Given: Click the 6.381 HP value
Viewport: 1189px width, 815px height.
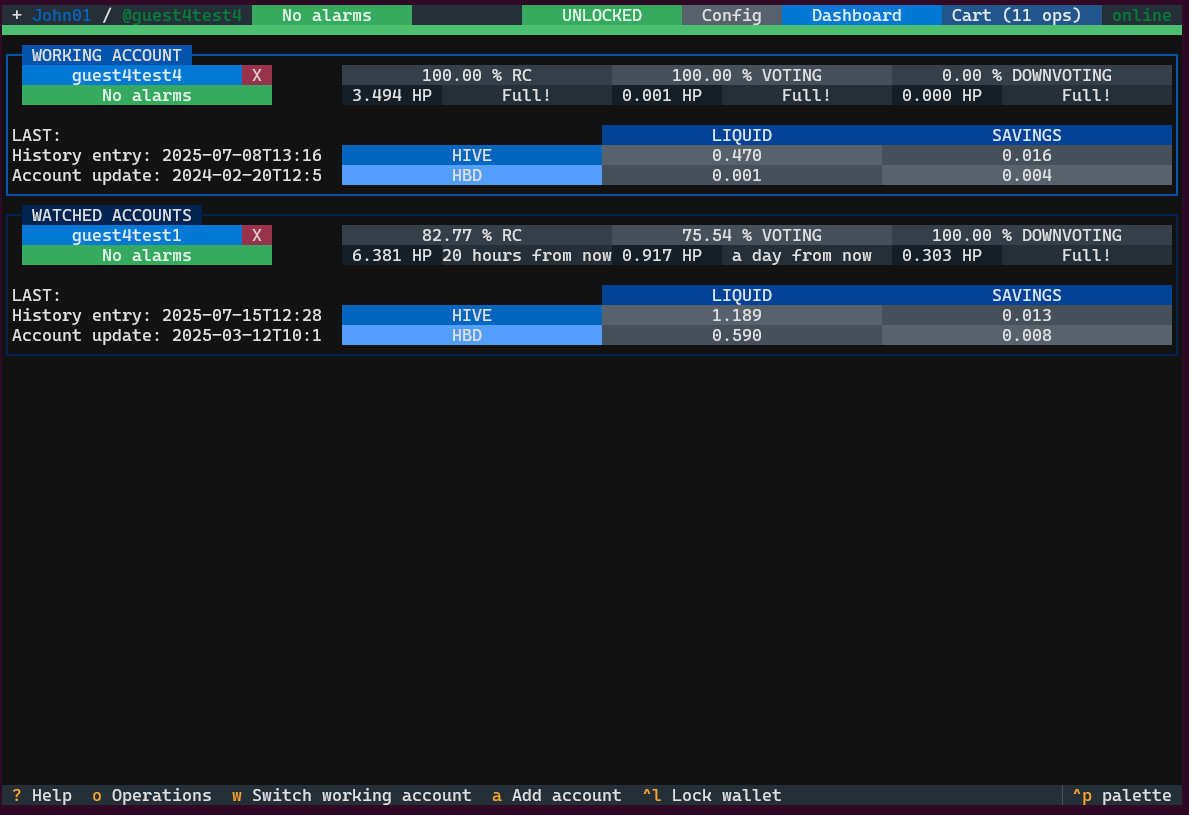Looking at the screenshot, I should pos(391,255).
